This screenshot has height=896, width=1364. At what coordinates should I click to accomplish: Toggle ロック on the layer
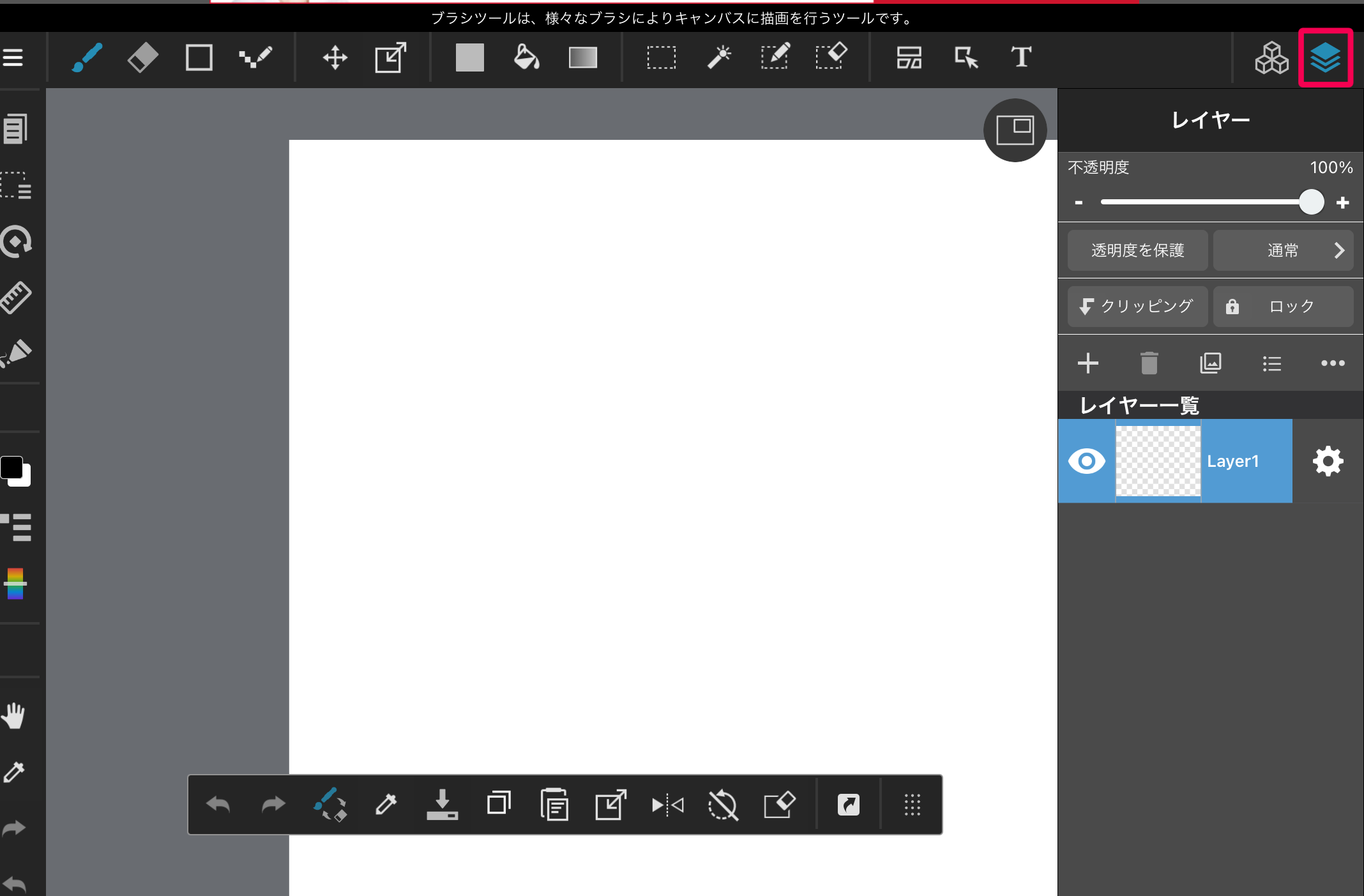pyautogui.click(x=1283, y=307)
